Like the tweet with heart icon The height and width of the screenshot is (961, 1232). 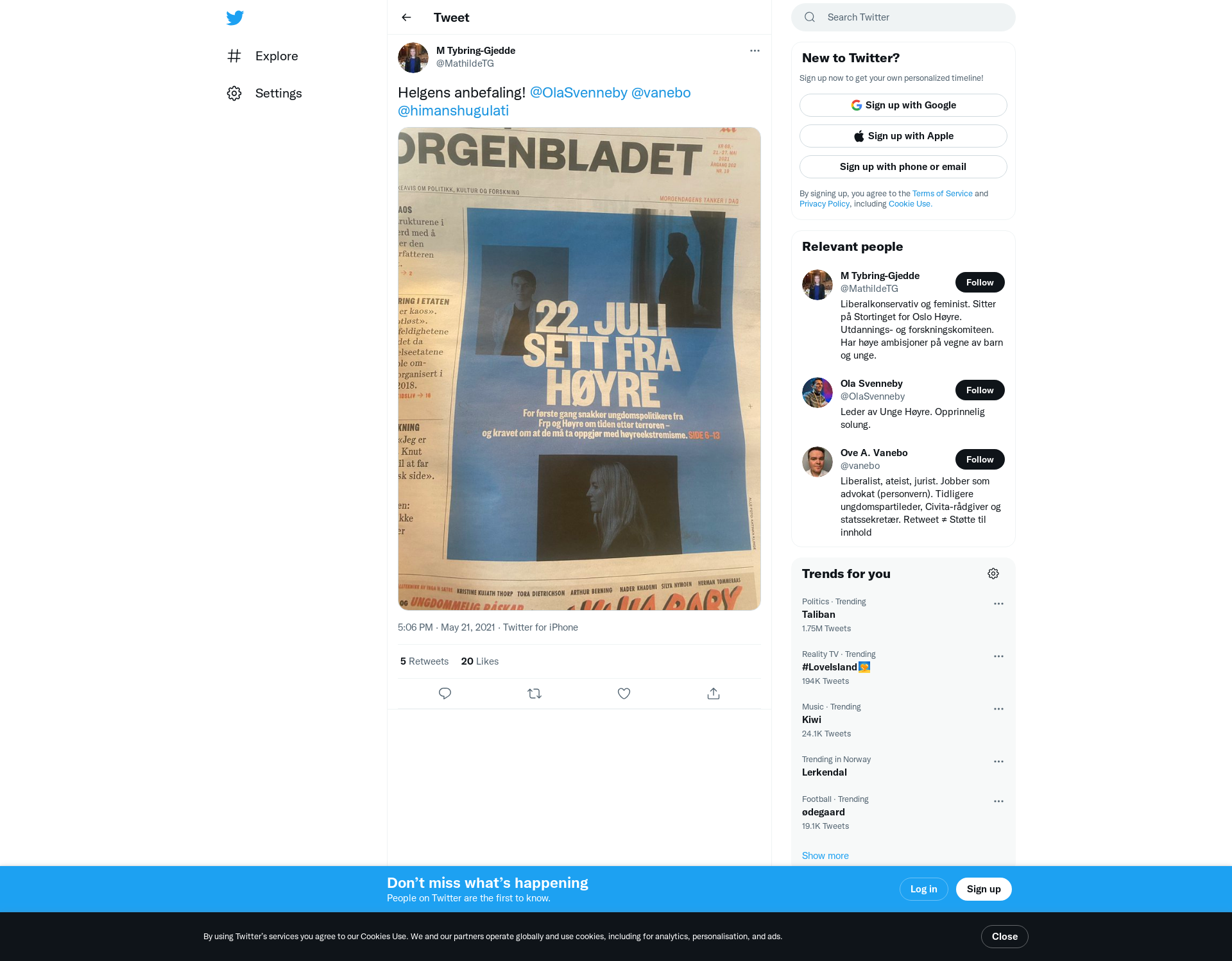coord(624,693)
